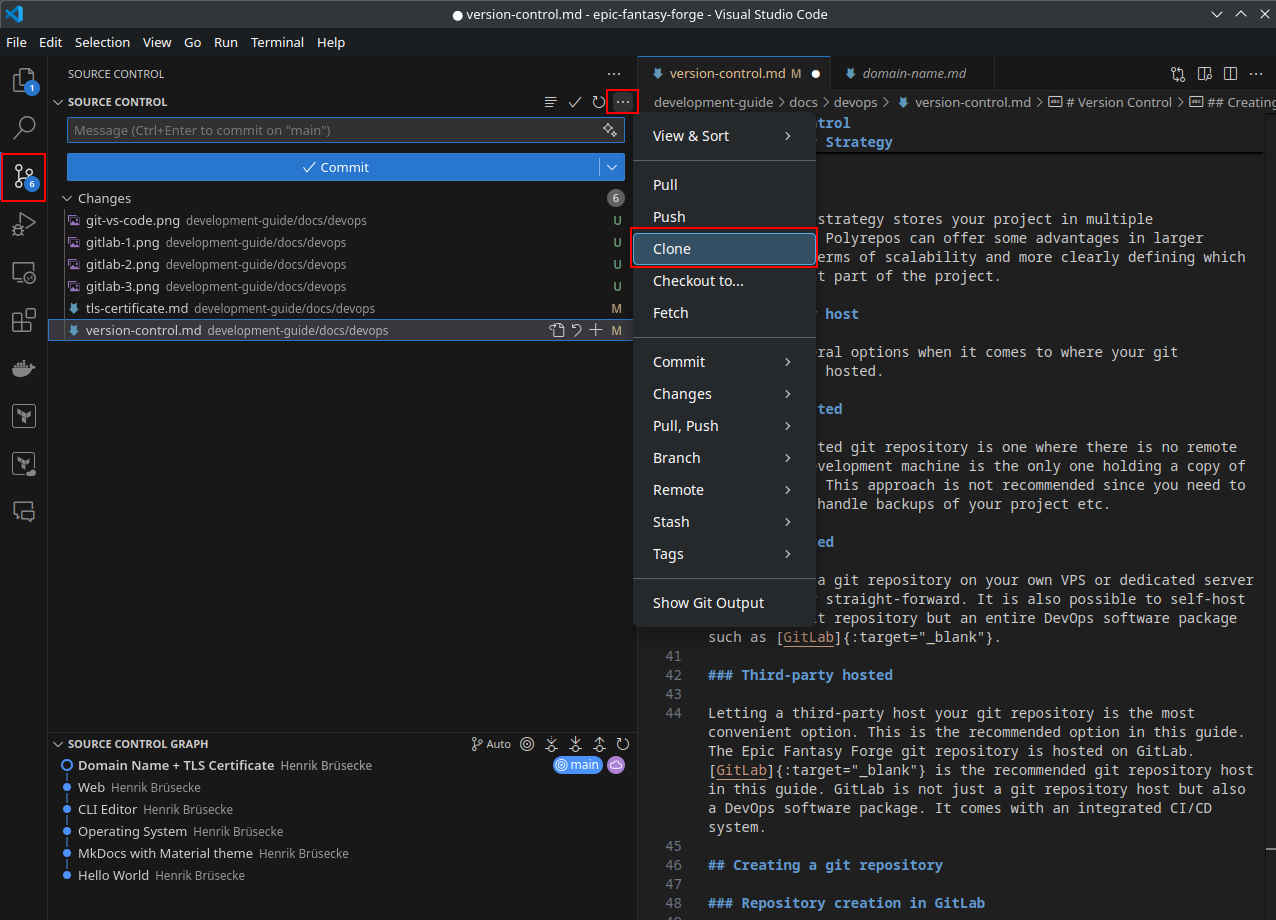Viewport: 1276px width, 920px height.
Task: Select the Hello World commit
Action: [342, 875]
